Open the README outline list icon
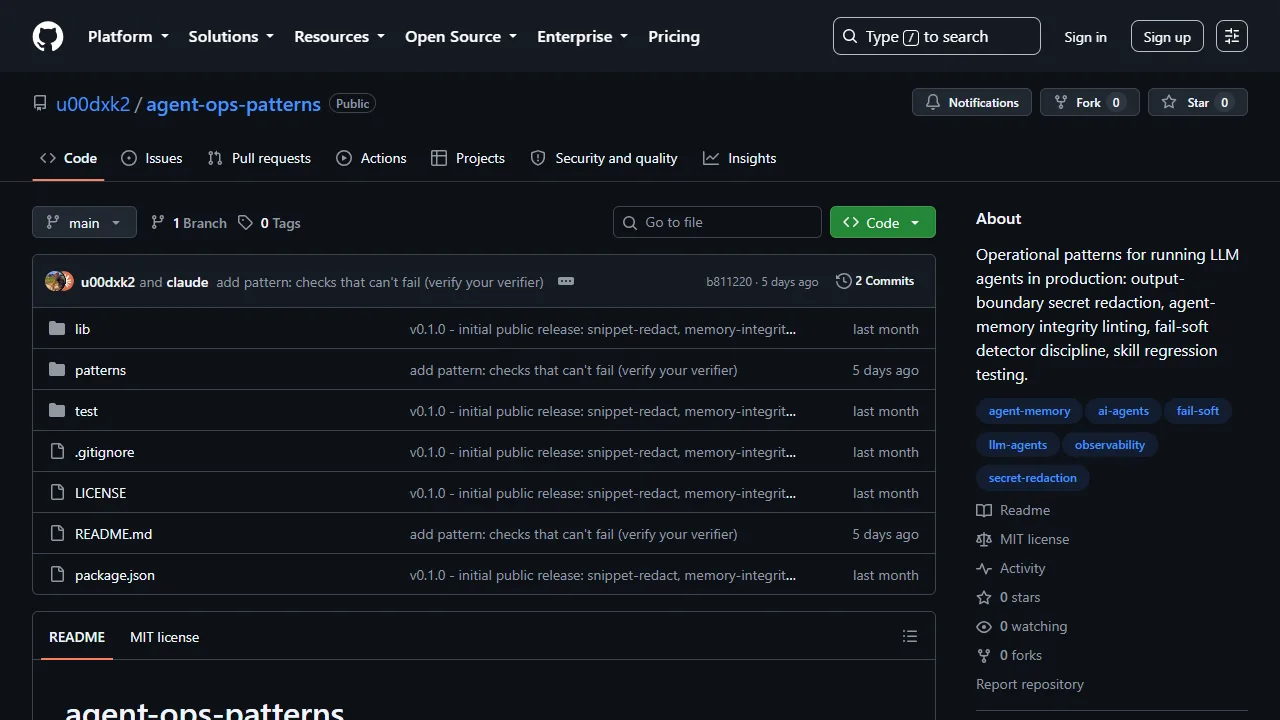 coord(910,637)
